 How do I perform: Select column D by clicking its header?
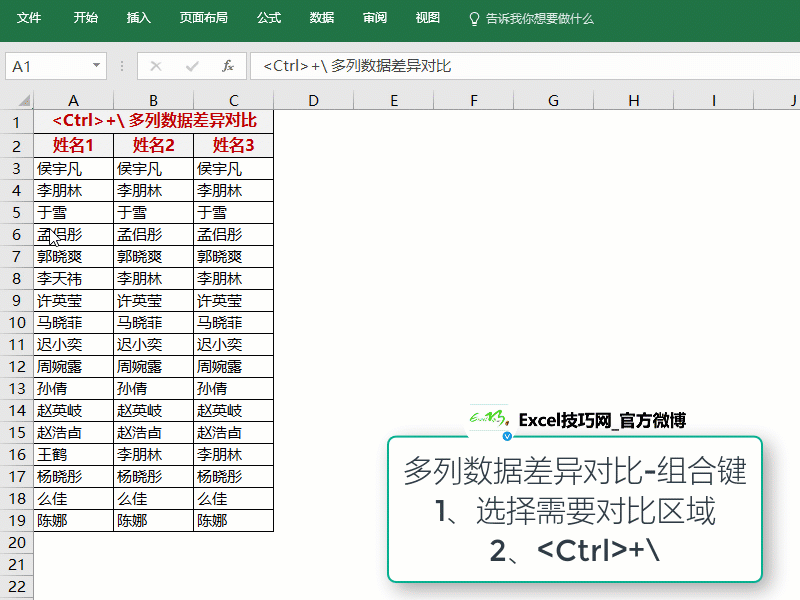click(313, 100)
